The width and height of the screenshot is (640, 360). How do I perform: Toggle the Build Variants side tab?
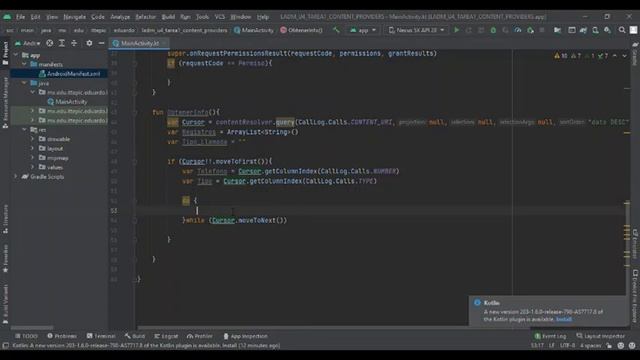(x=5, y=304)
